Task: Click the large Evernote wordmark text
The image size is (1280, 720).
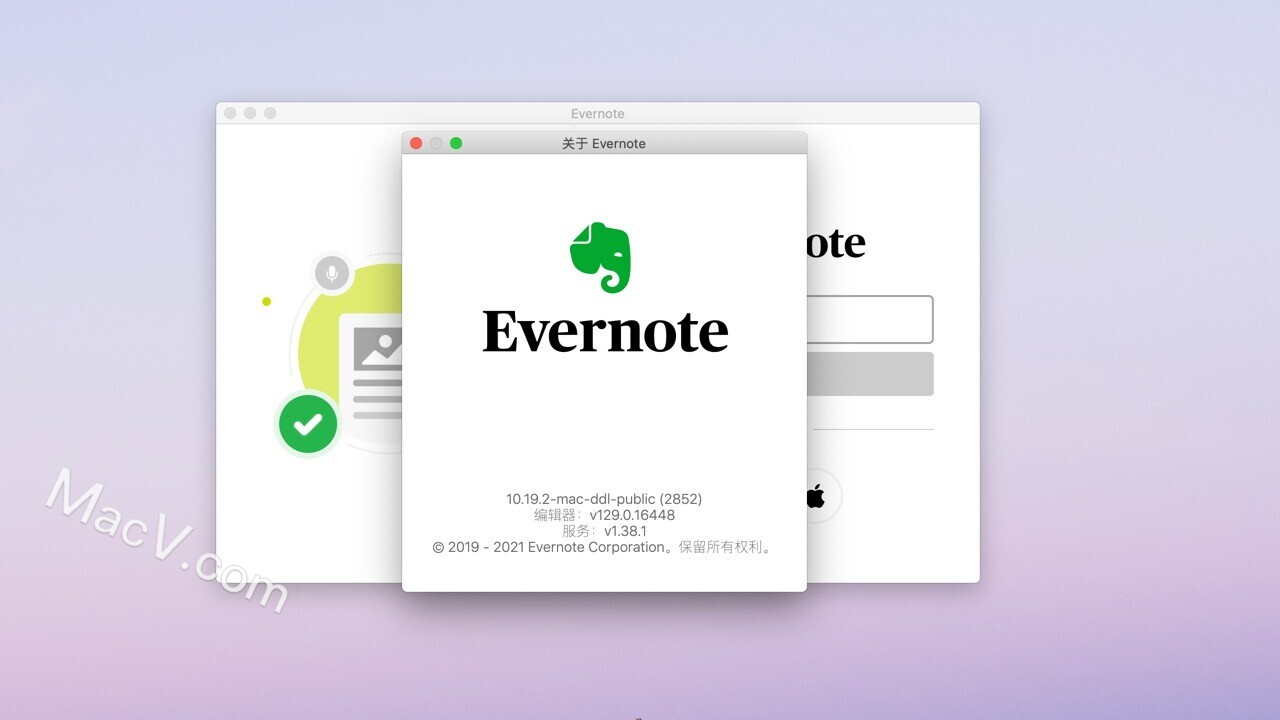Action: 605,332
